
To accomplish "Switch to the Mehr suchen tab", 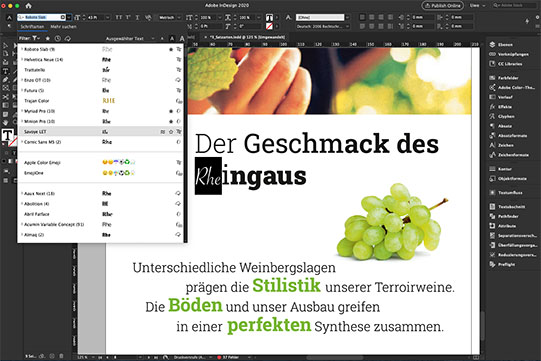I will click(63, 27).
